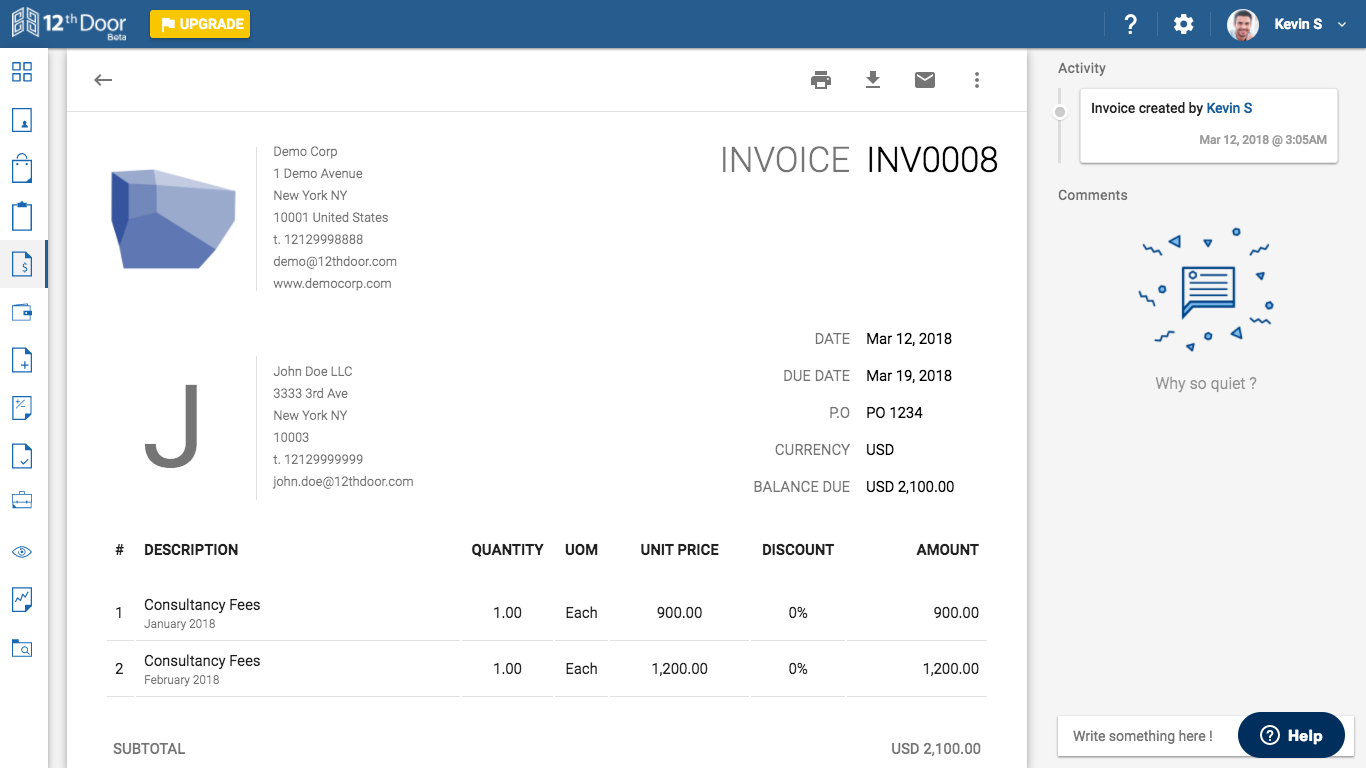This screenshot has width=1366, height=768.
Task: Click the due date Mar 19, 2018
Action: tap(909, 376)
